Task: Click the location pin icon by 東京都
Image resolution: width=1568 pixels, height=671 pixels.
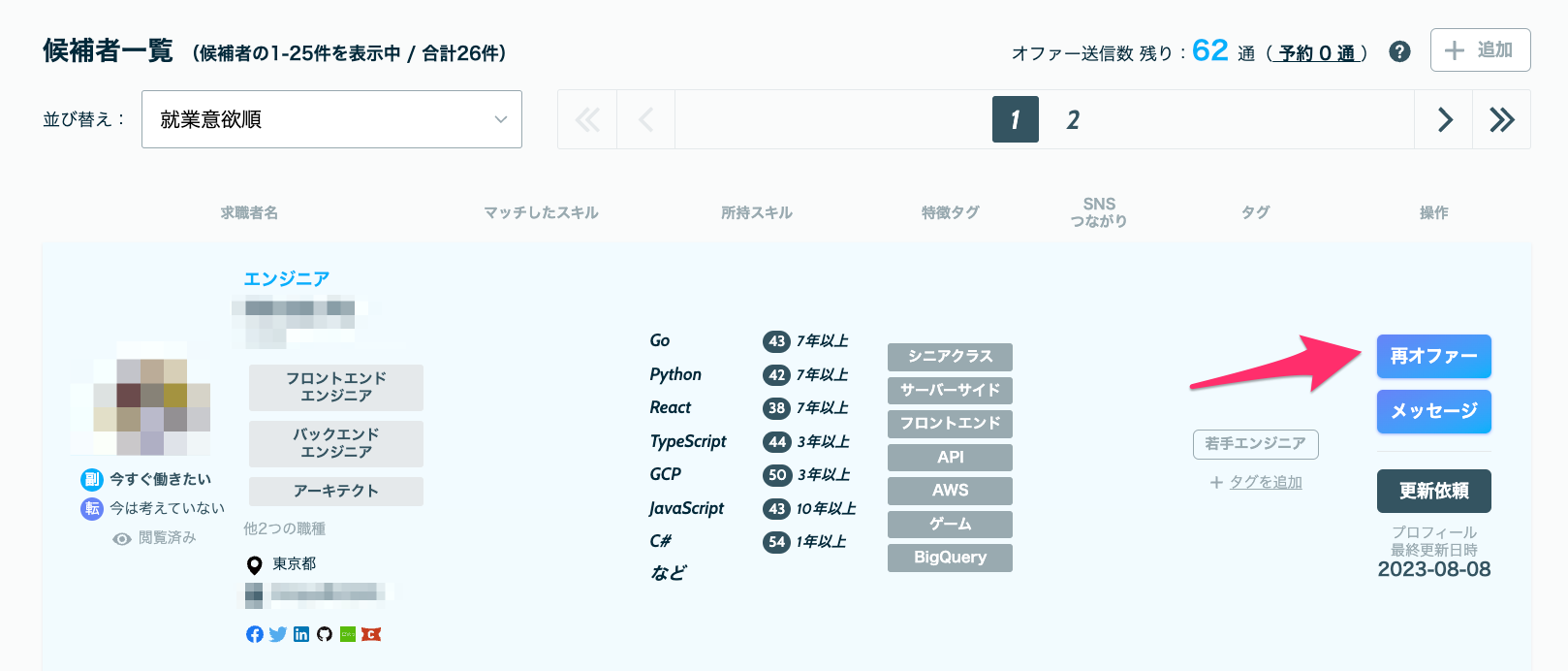Action: coord(255,564)
